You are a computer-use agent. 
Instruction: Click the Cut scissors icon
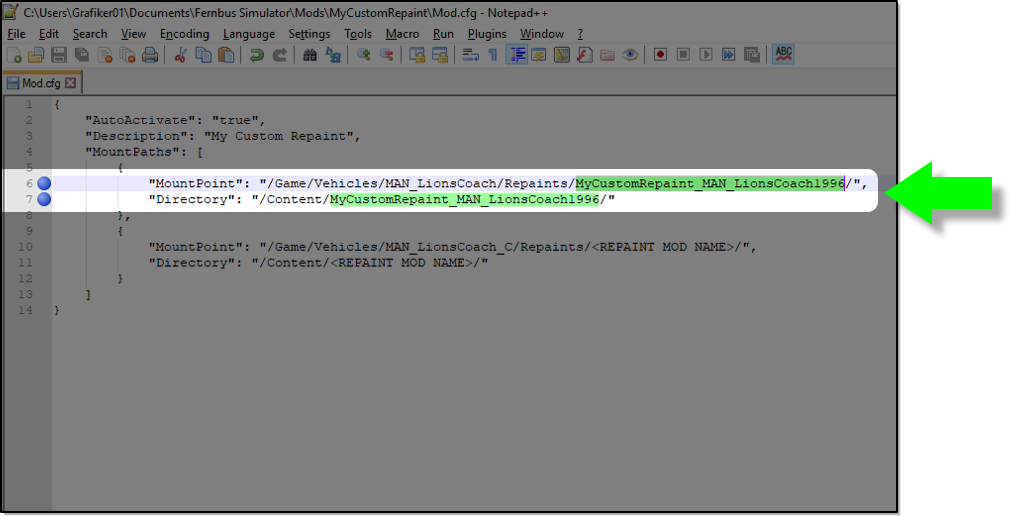[180, 55]
